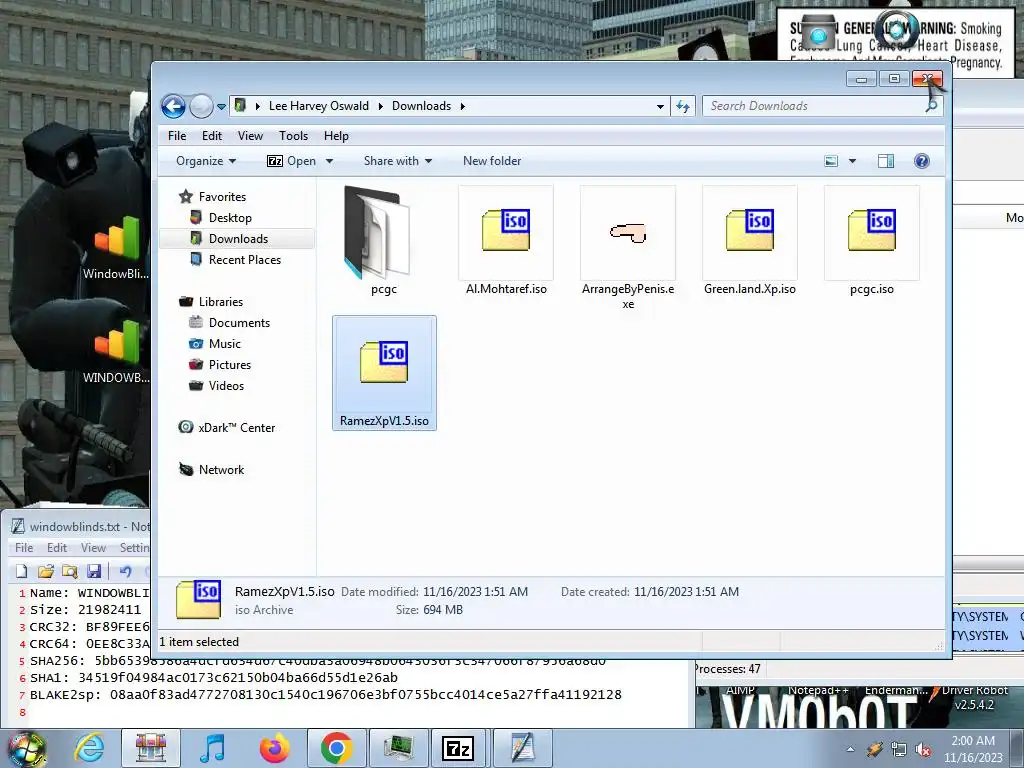The height and width of the screenshot is (768, 1024).
Task: Open the view options dropdown arrow
Action: [852, 161]
